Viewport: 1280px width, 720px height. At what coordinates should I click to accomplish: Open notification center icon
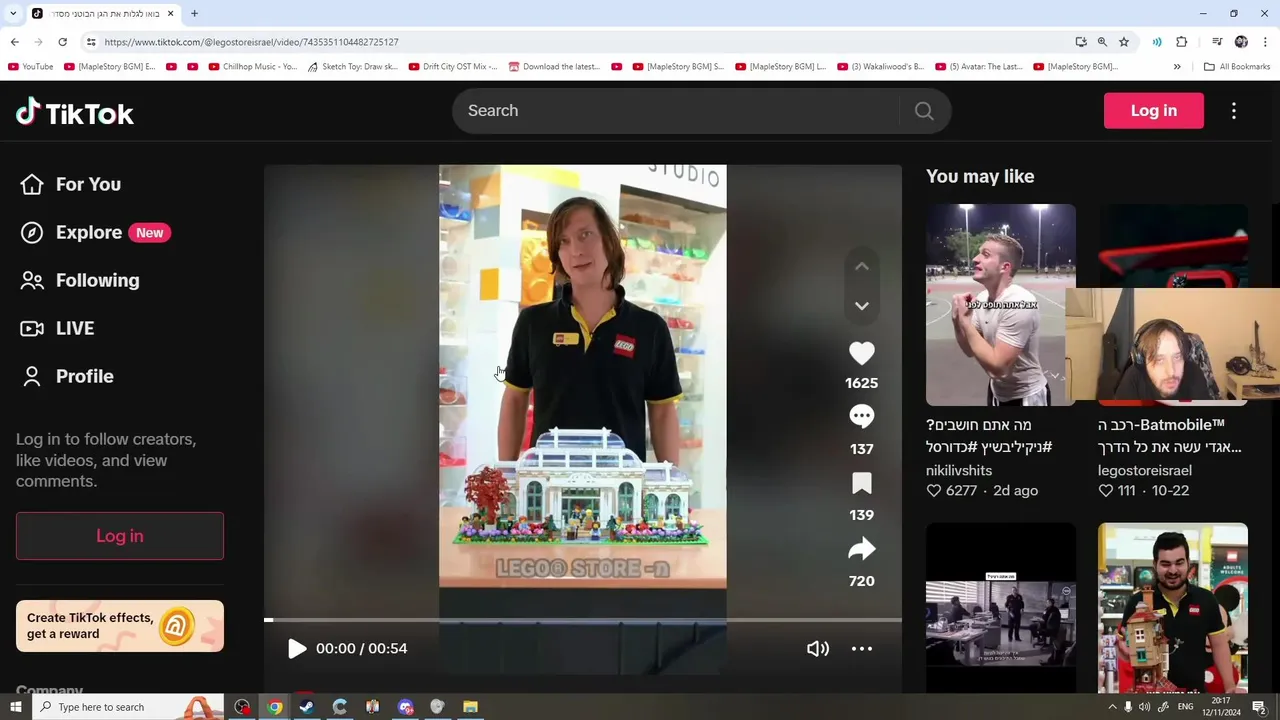click(1260, 707)
